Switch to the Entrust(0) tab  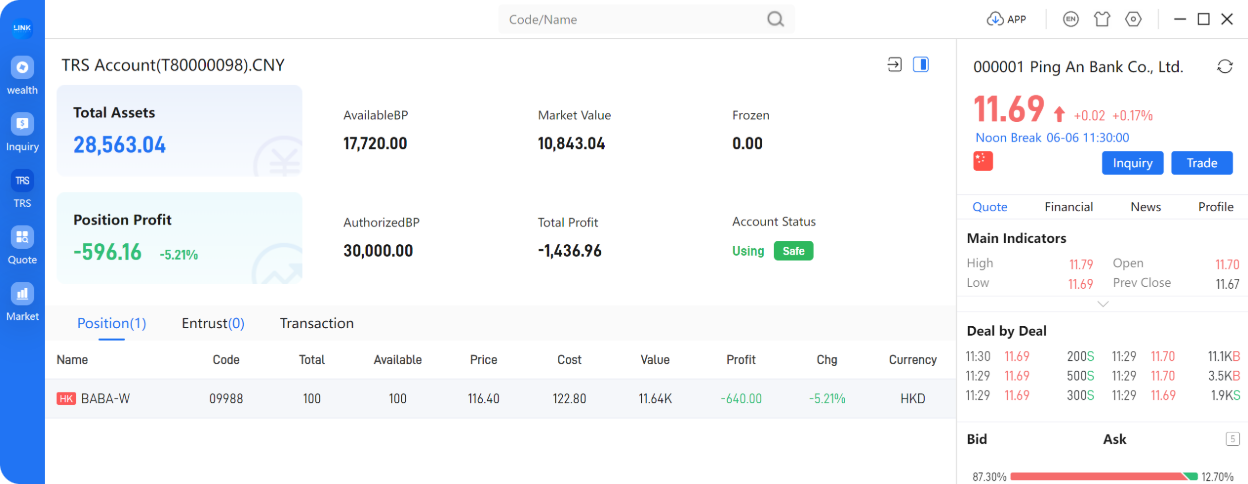213,323
